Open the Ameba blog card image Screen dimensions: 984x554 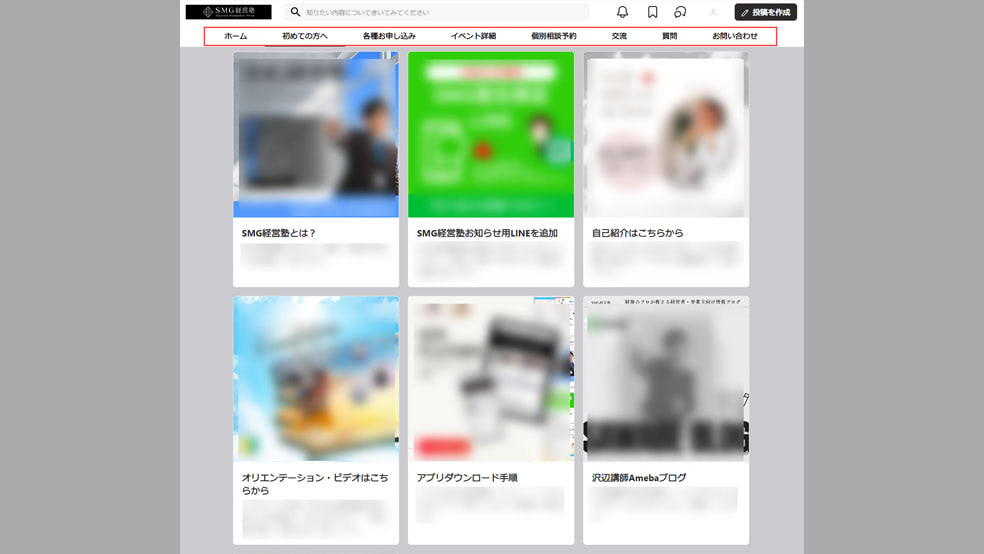(x=666, y=379)
